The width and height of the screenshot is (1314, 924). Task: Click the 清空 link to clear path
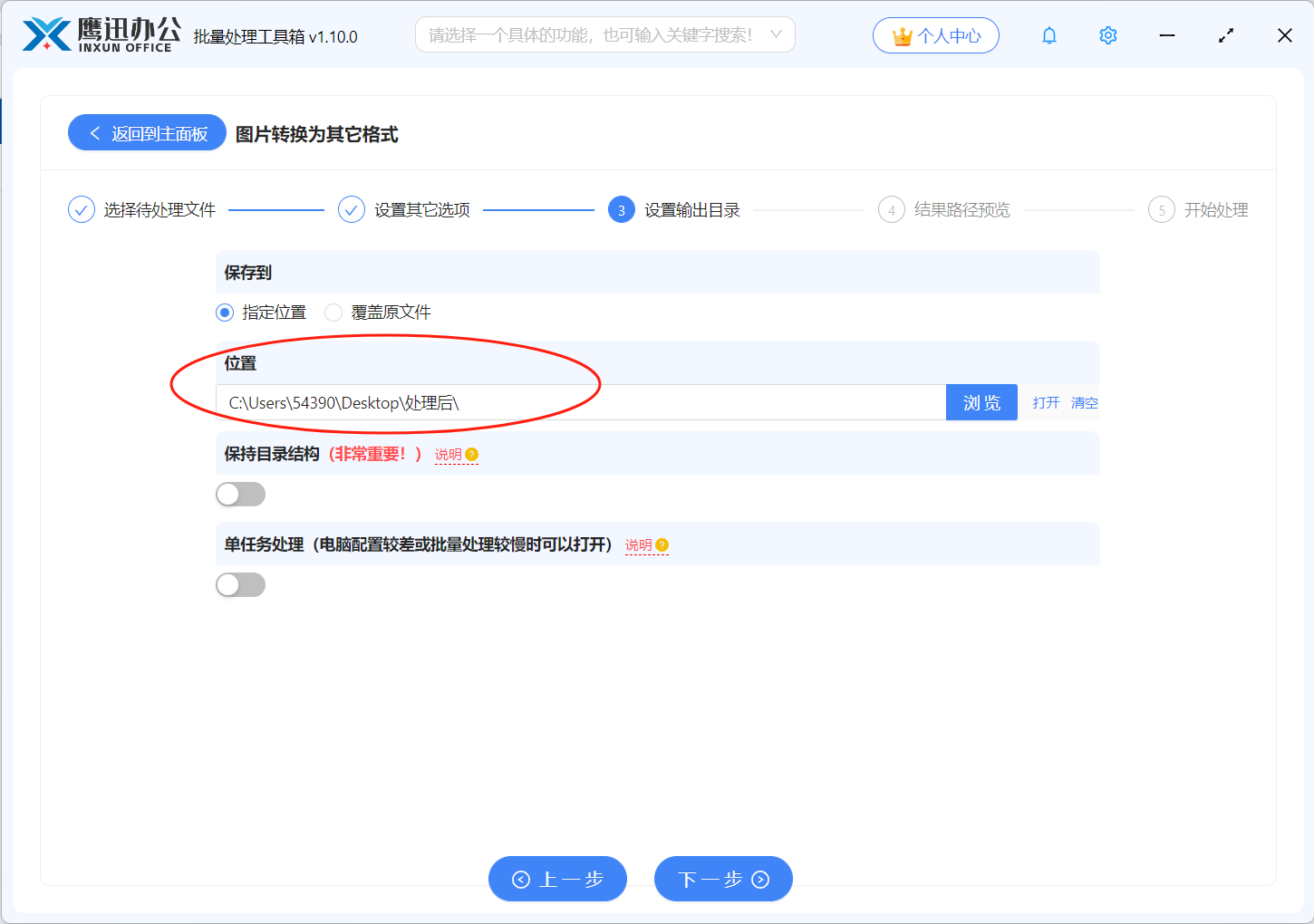(x=1084, y=403)
